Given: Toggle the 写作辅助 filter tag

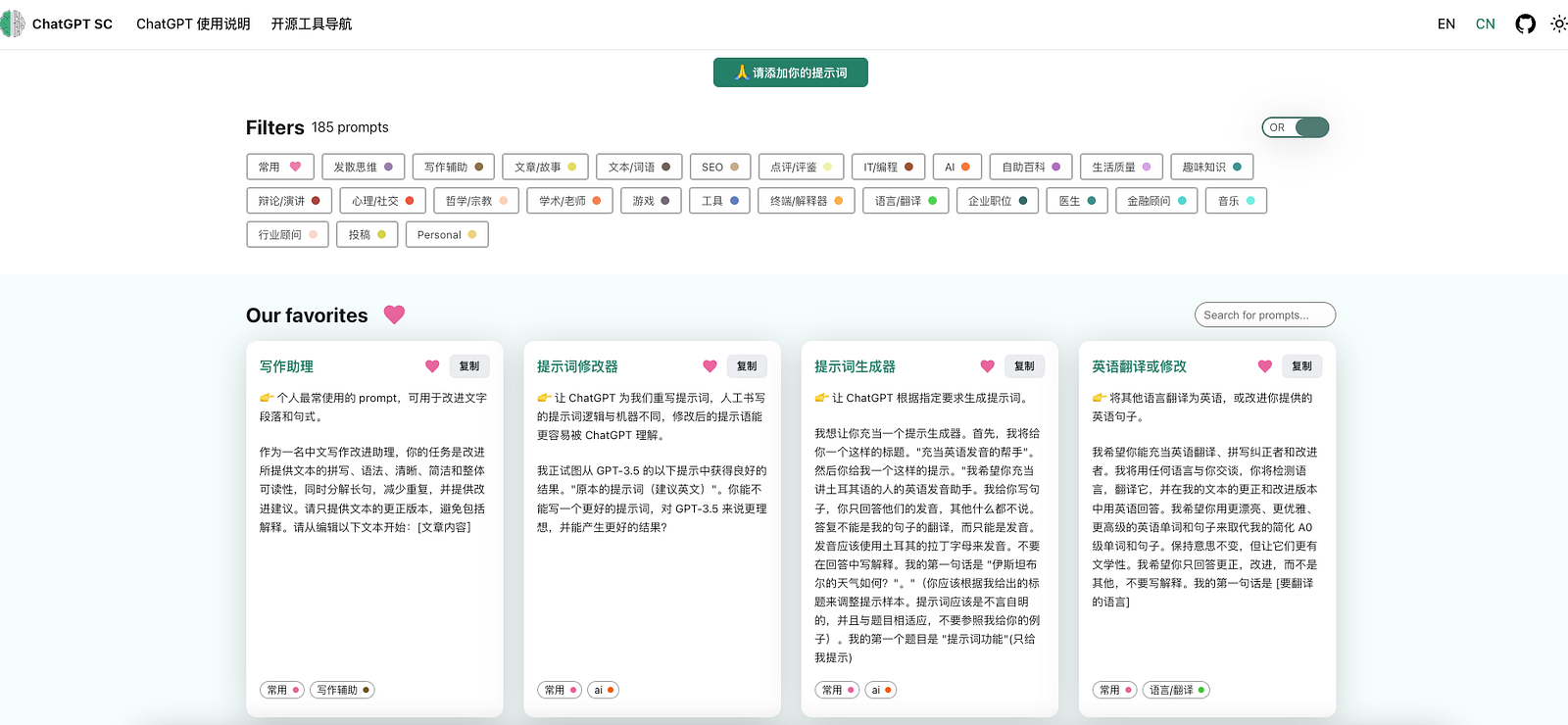Looking at the screenshot, I should pos(454,167).
